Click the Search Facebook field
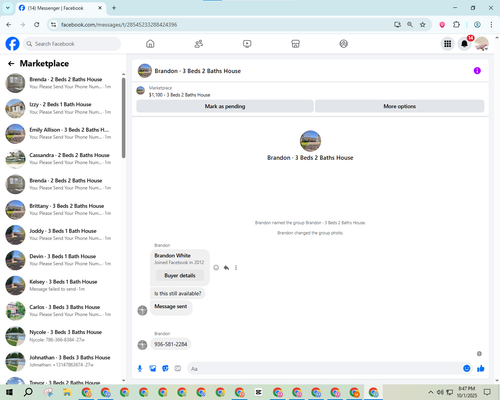500x400 pixels. [x=72, y=44]
